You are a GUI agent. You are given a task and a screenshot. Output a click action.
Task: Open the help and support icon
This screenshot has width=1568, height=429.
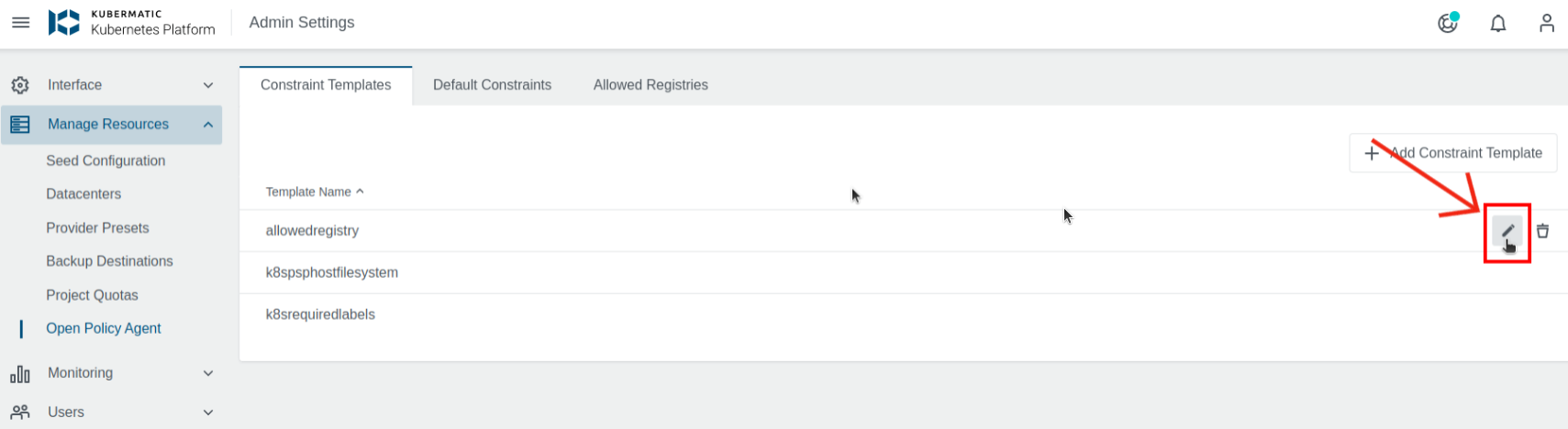1448,23
